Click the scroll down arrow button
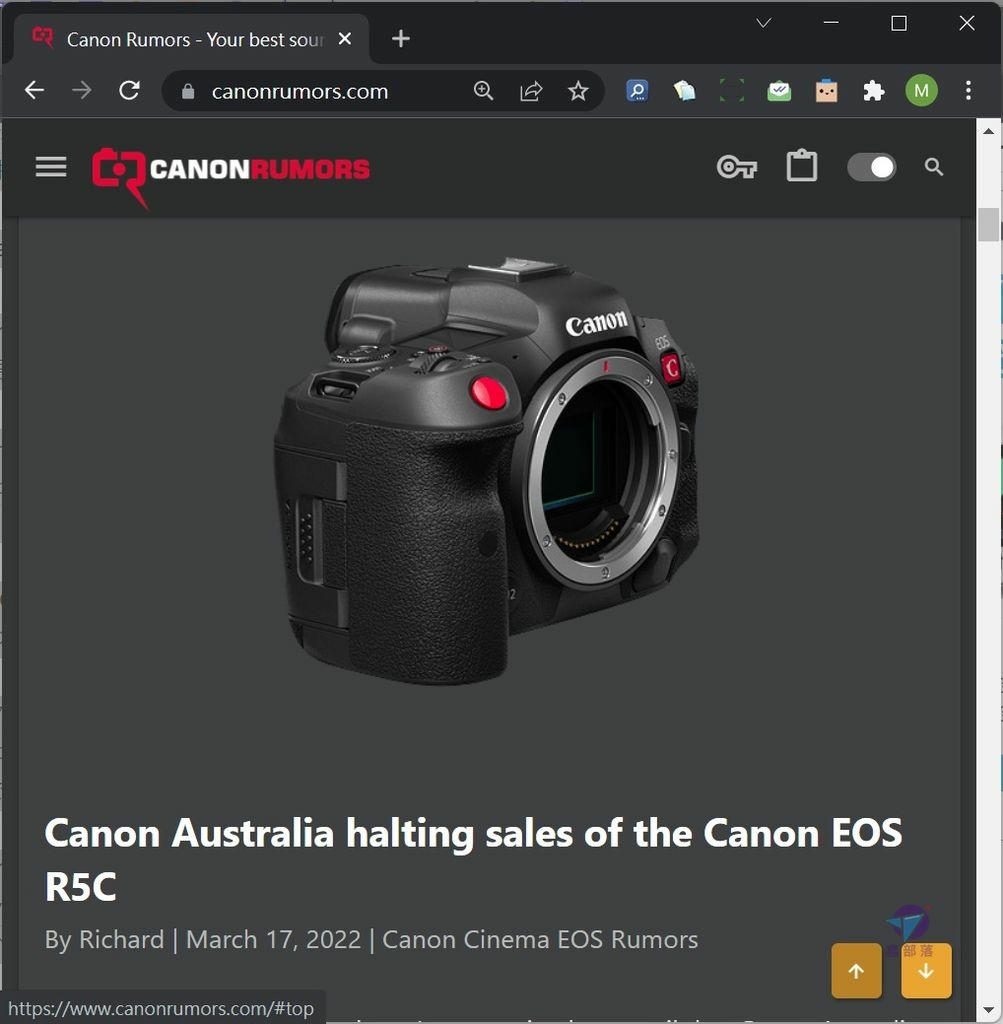 926,970
